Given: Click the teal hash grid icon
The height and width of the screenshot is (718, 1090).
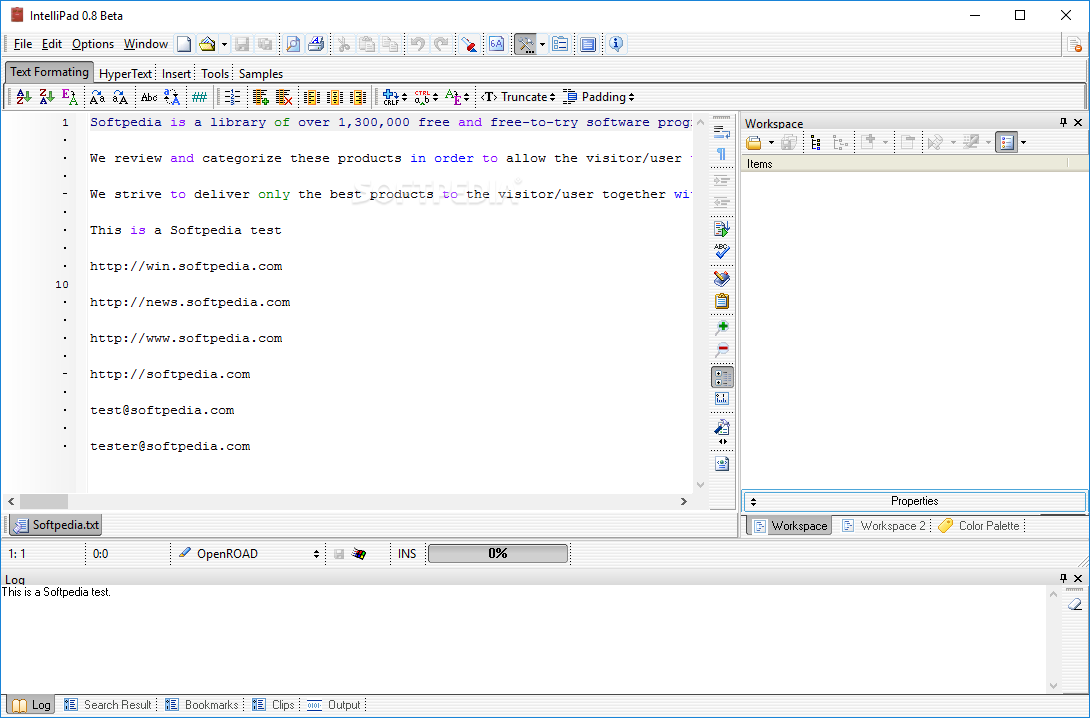Looking at the screenshot, I should [200, 97].
